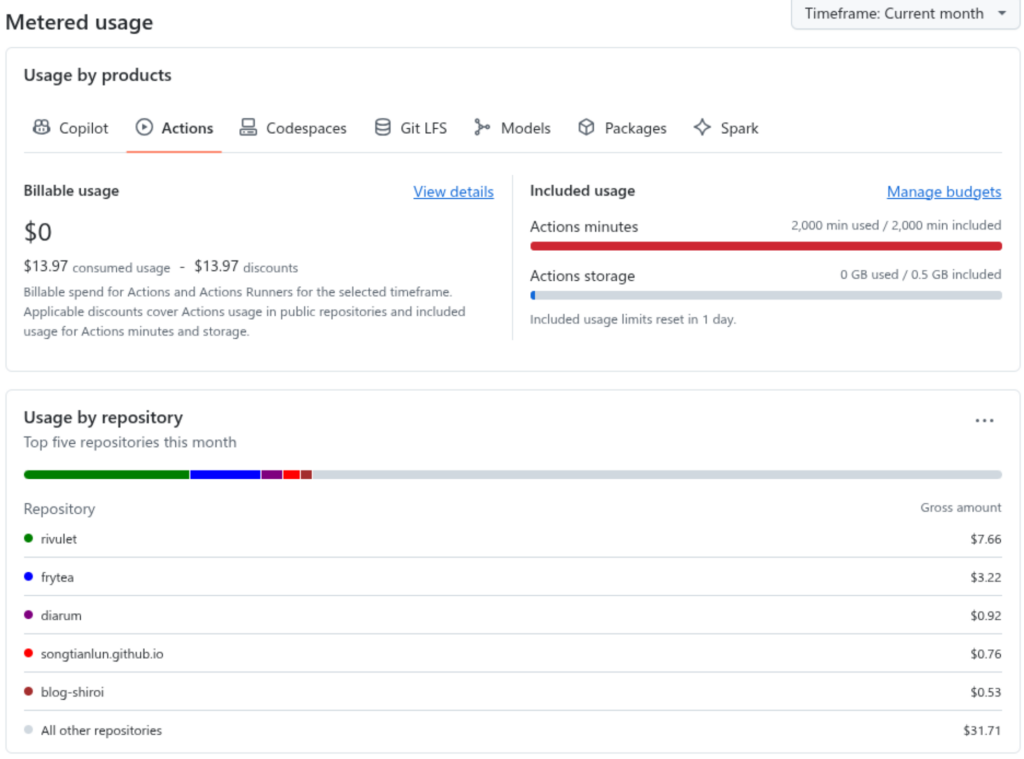Click the $7.66 gross amount

[x=985, y=539]
